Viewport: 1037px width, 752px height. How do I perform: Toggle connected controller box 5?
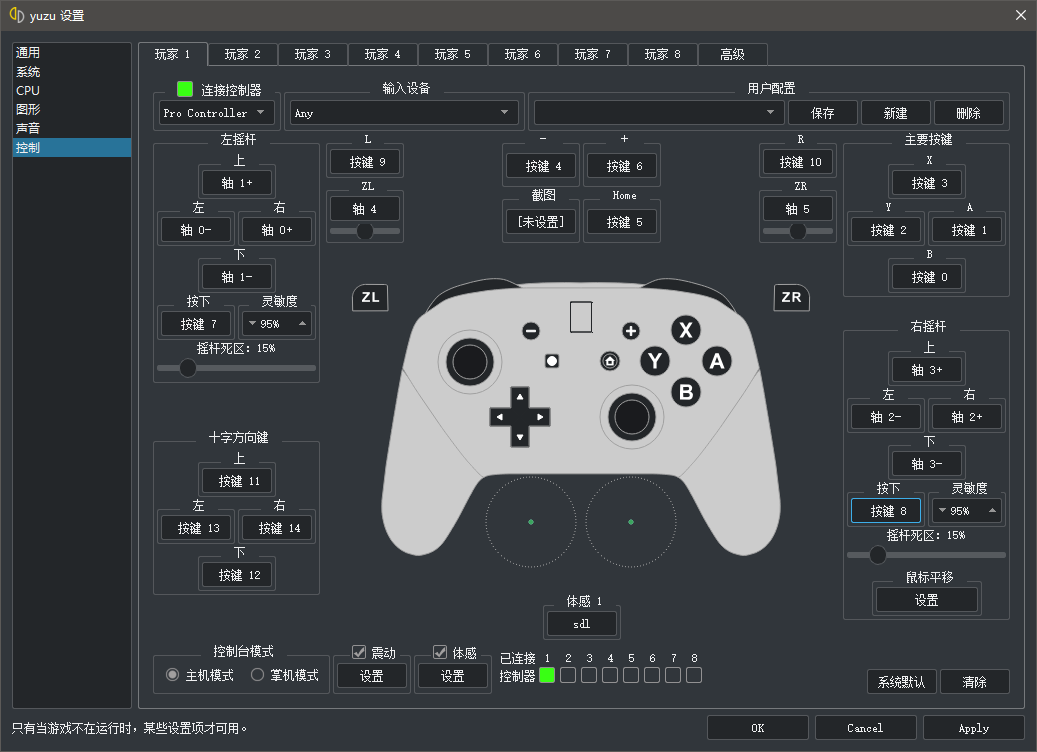click(x=631, y=675)
